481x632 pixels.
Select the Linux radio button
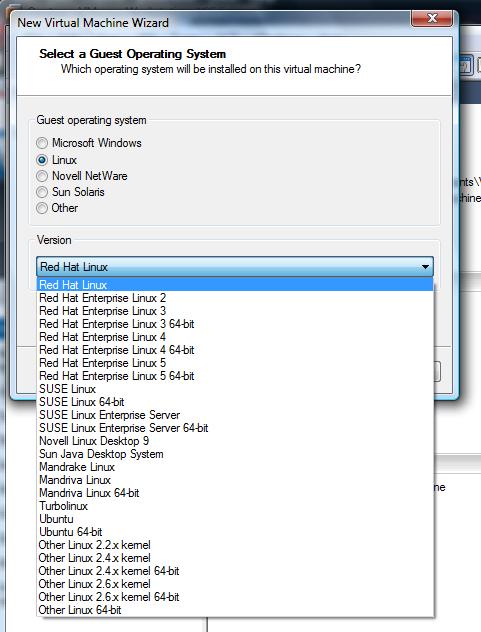(x=42, y=160)
